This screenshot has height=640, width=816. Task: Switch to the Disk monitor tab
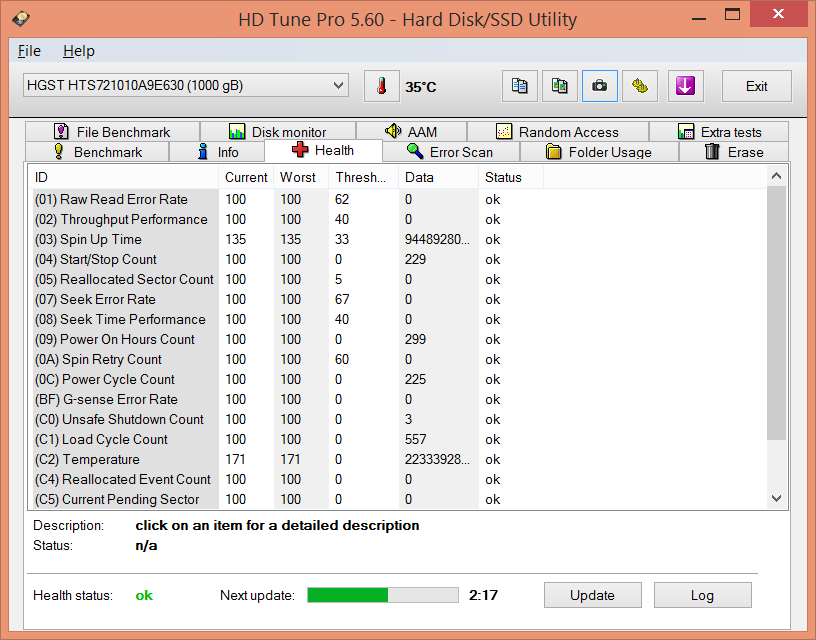click(278, 132)
